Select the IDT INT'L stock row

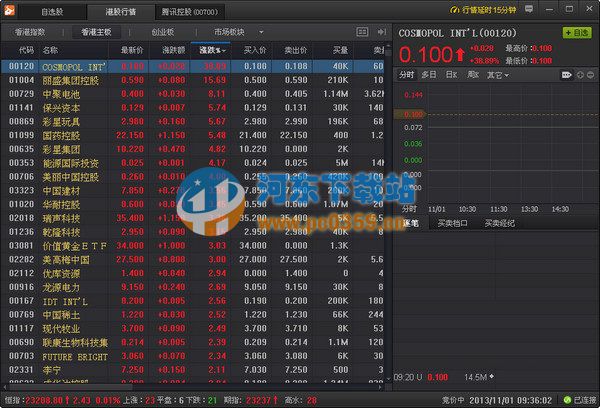tap(193, 301)
